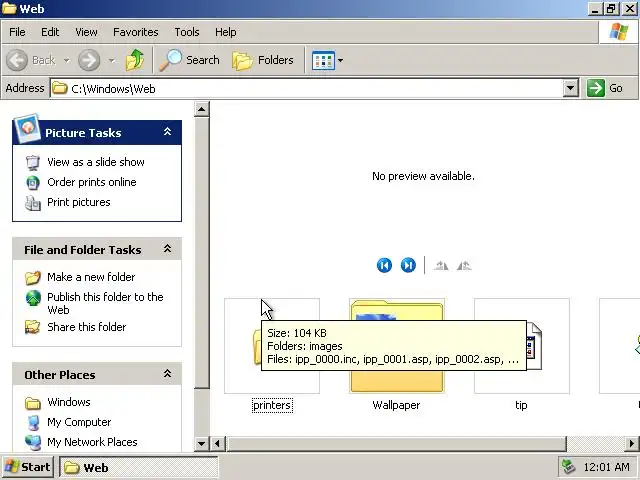
Task: Click the Publish globe icon
Action: click(x=33, y=298)
